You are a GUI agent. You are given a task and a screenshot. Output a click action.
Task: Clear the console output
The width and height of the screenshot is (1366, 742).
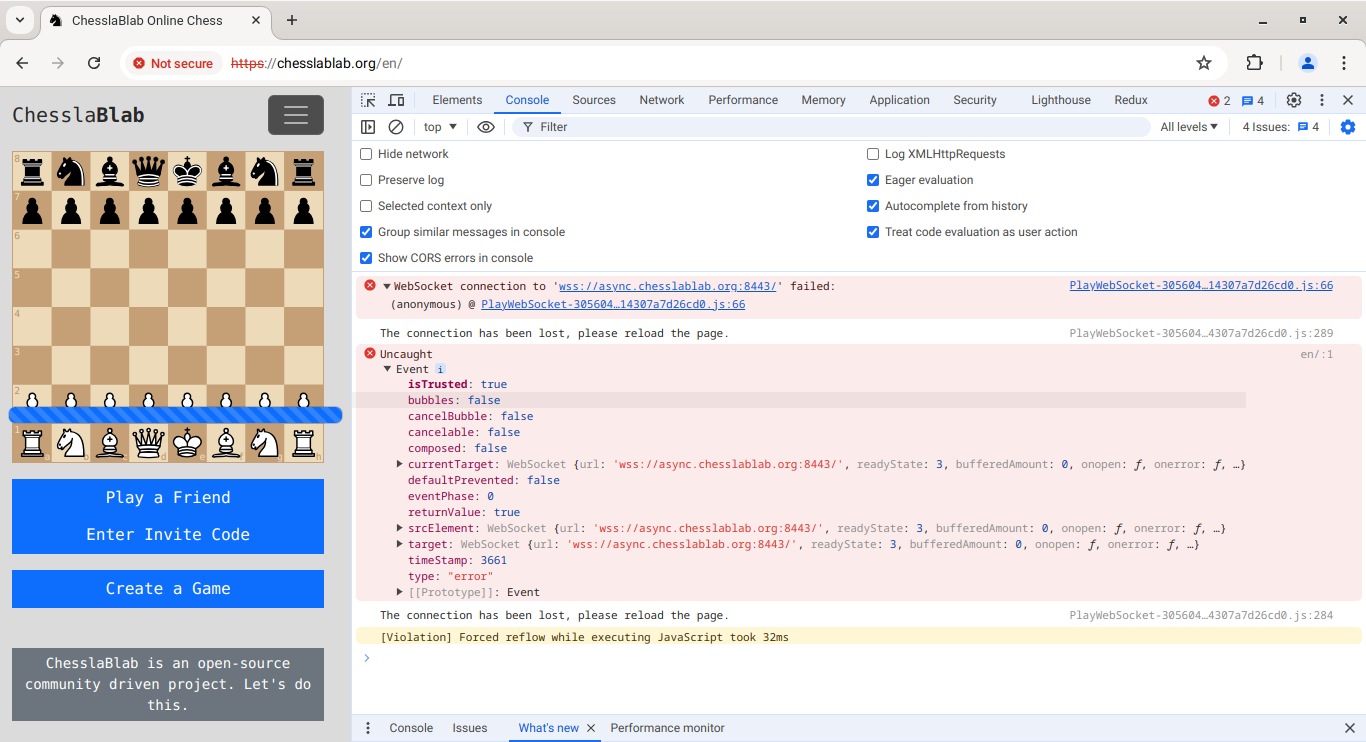coord(396,127)
